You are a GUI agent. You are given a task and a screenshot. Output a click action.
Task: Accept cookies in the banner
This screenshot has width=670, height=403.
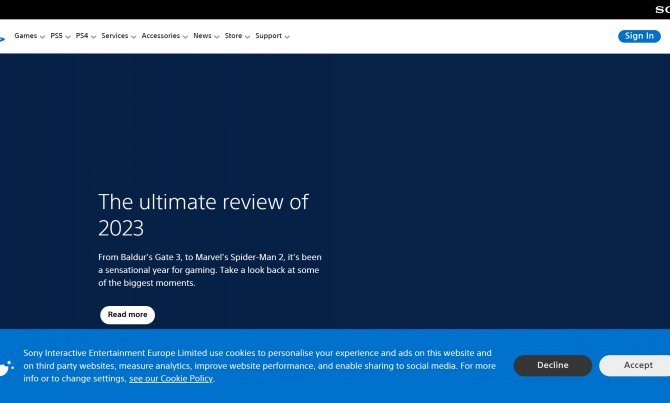[x=636, y=365]
